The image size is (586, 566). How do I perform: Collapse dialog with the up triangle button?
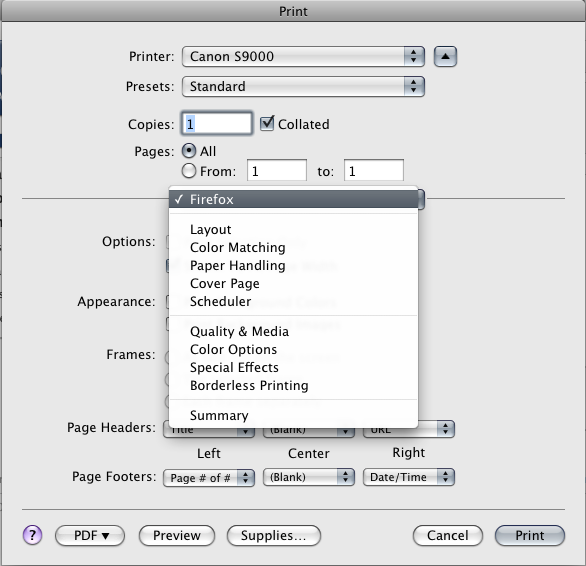click(445, 56)
